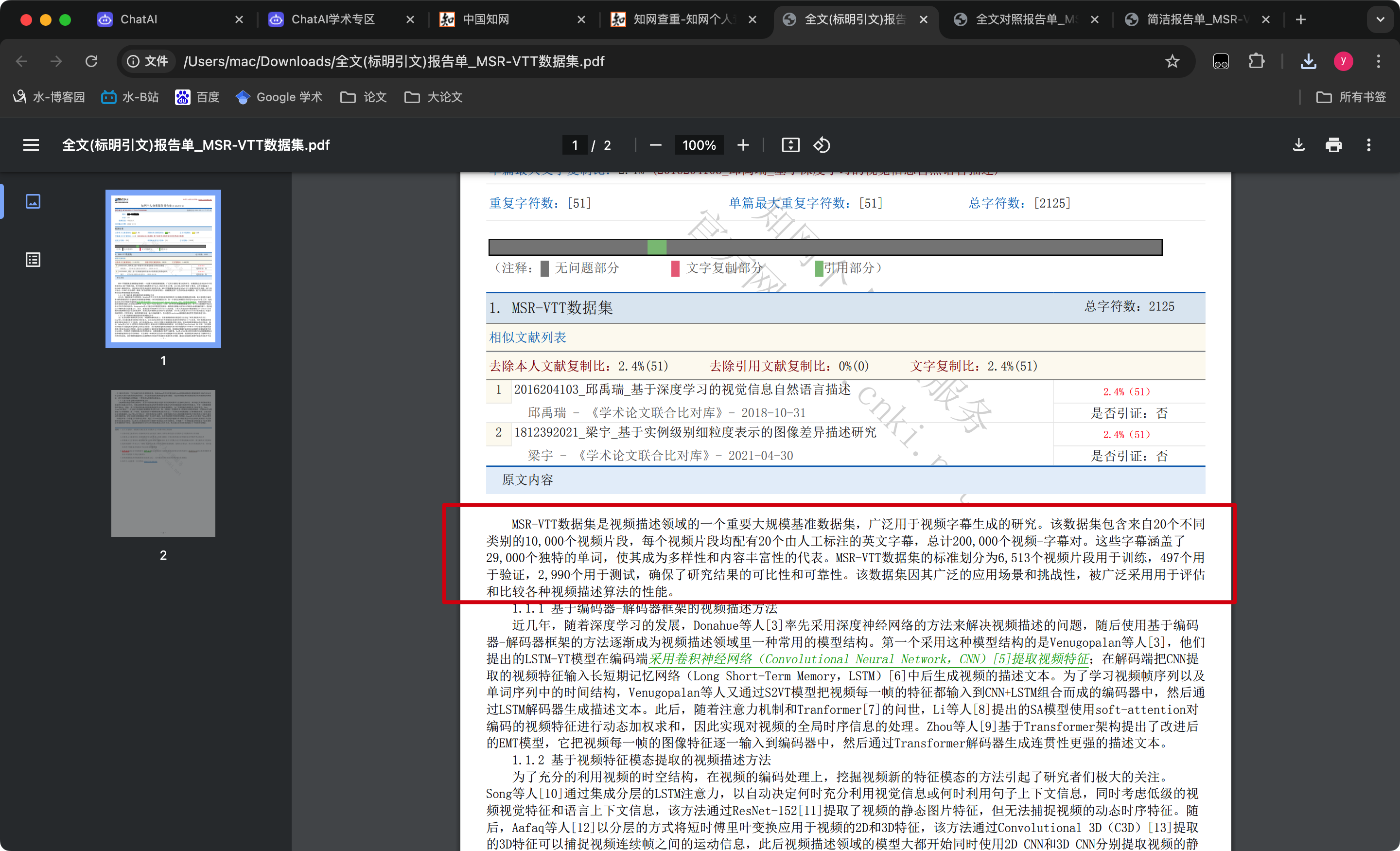Go forward to next page
Screen dimensions: 1400x851
56,61
